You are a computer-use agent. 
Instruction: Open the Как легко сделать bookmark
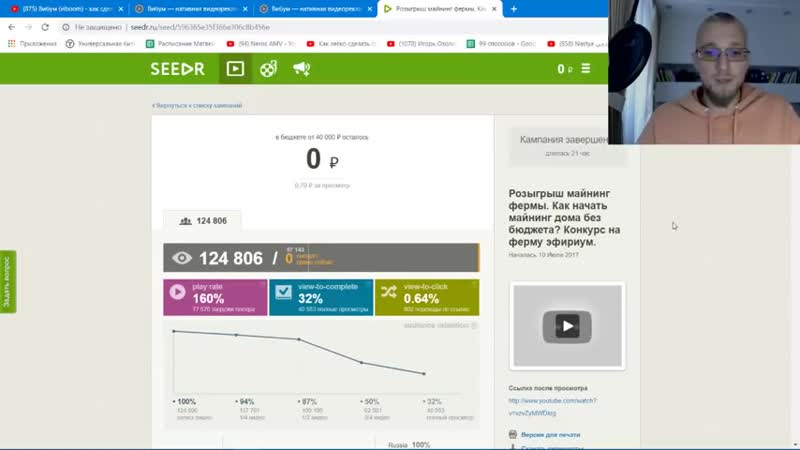pos(341,44)
